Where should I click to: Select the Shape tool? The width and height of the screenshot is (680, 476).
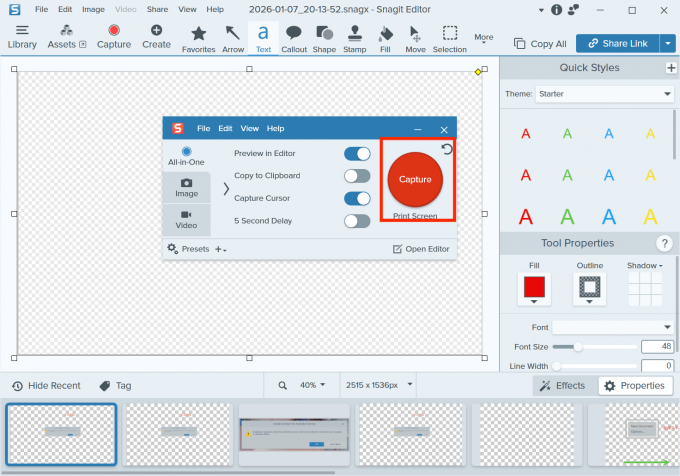pyautogui.click(x=324, y=37)
